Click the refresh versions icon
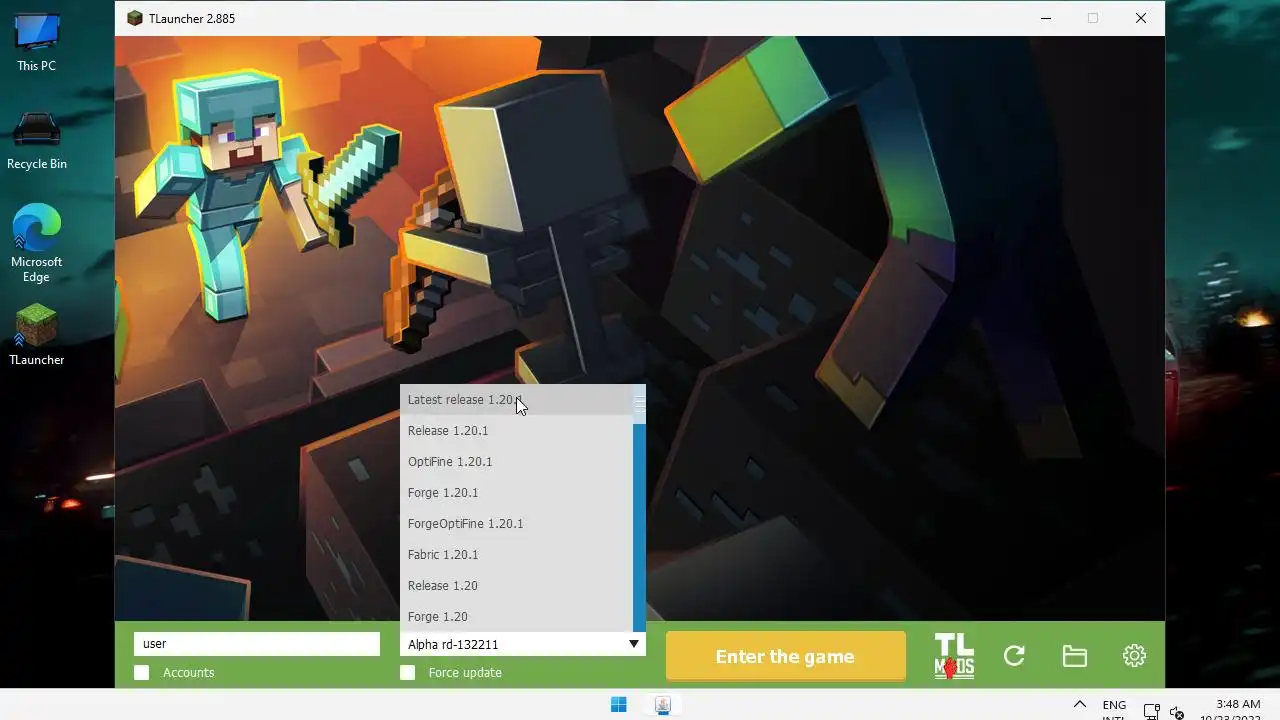 point(1014,656)
